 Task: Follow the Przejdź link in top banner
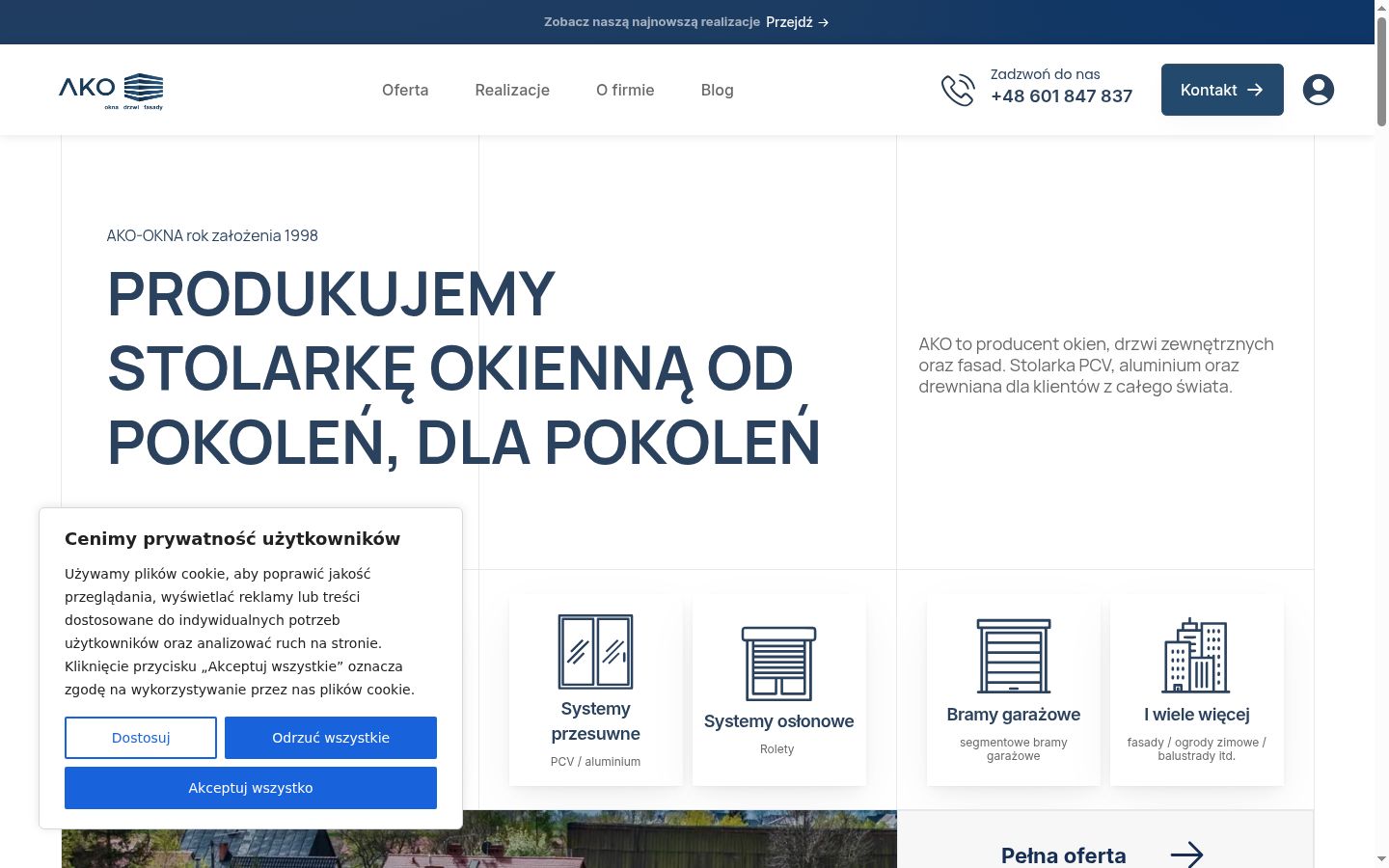click(797, 22)
